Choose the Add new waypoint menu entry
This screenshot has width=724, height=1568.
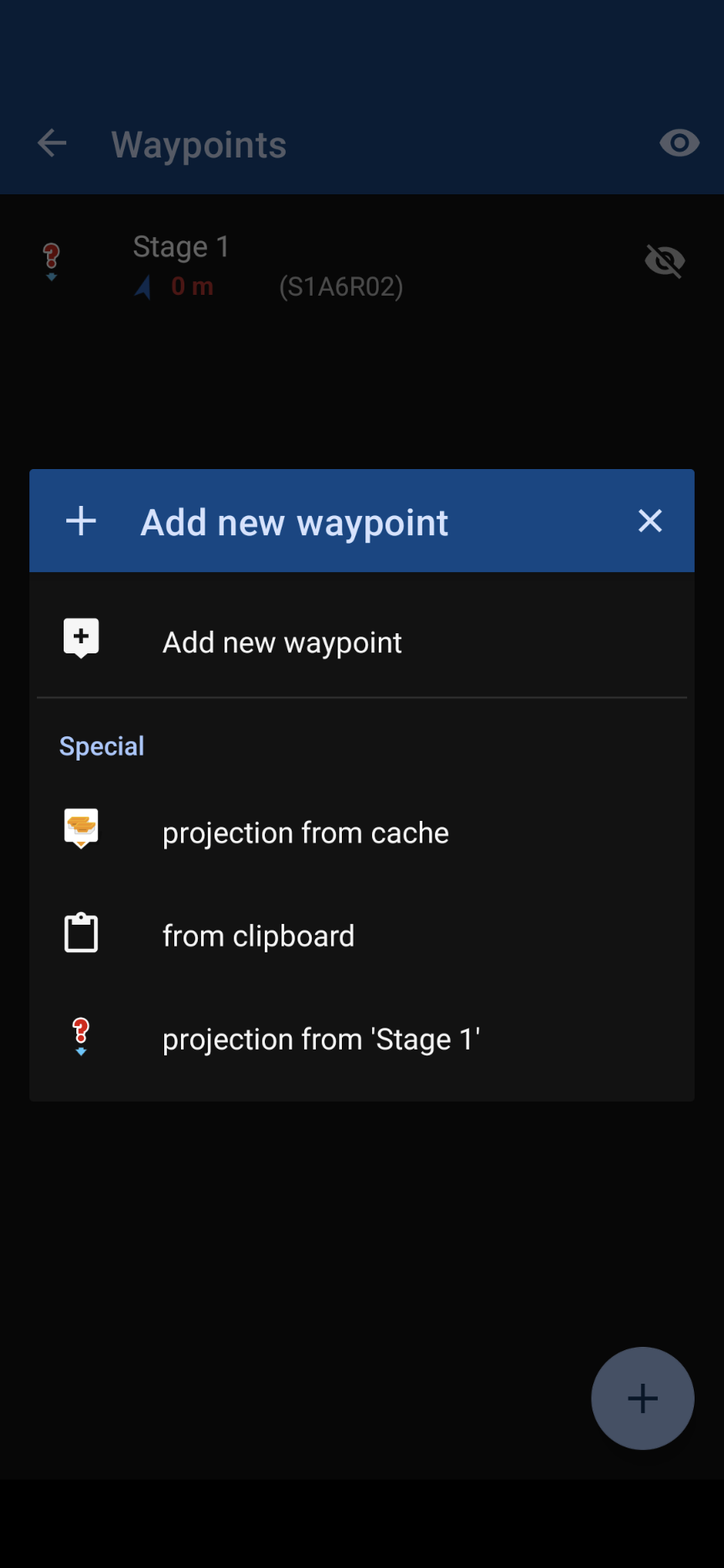pos(282,642)
